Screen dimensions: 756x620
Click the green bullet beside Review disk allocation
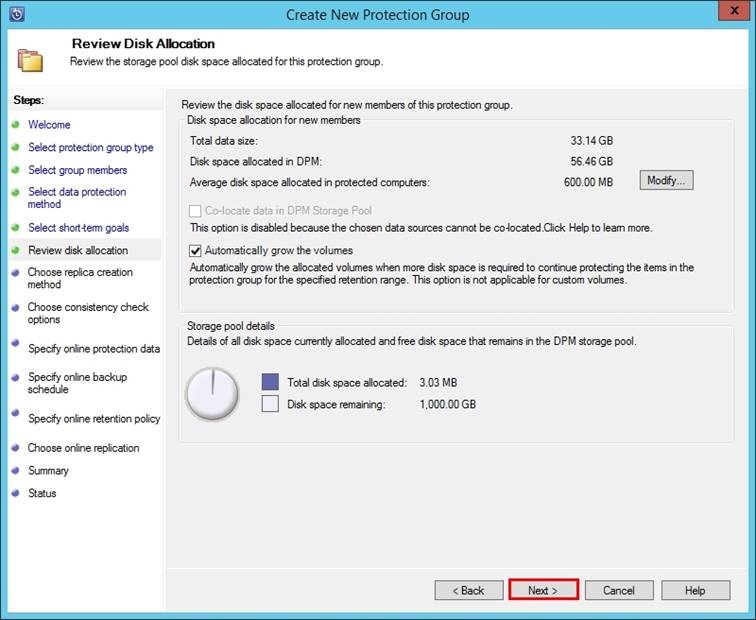coord(15,250)
